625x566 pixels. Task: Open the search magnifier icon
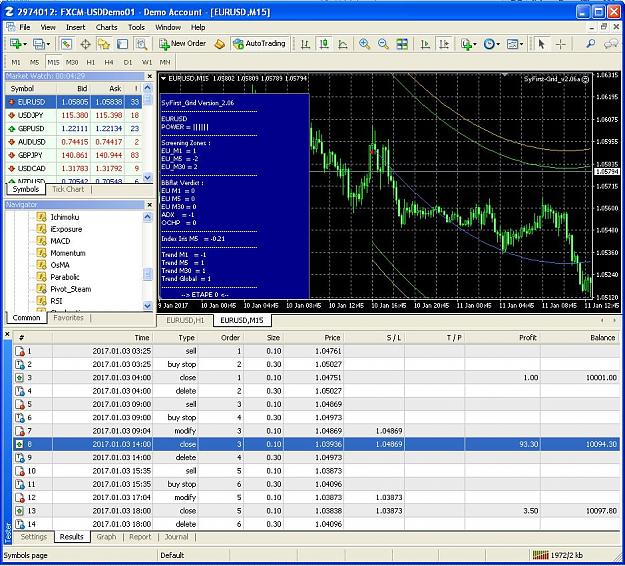[590, 44]
